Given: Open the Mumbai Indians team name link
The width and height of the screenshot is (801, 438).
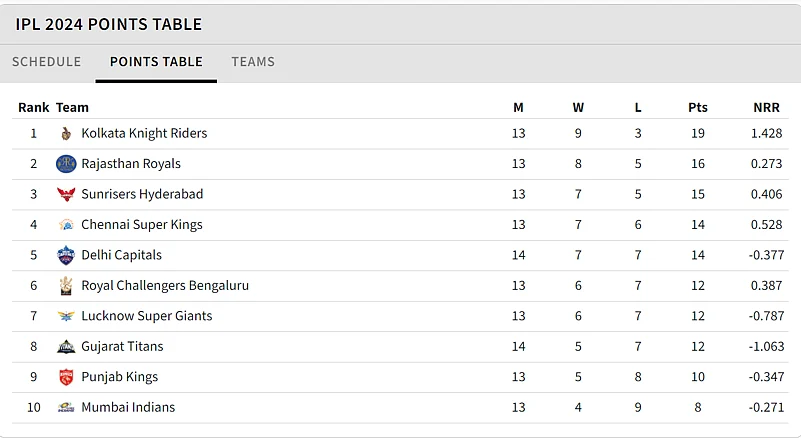Looking at the screenshot, I should [x=128, y=408].
